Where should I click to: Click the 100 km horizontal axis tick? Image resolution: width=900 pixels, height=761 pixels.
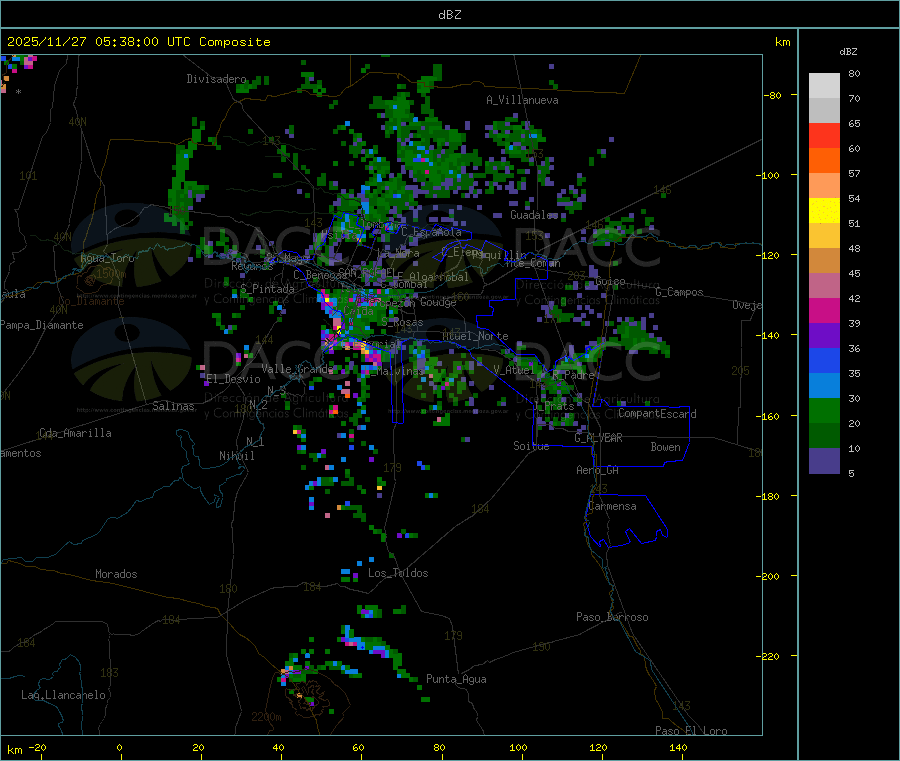point(518,748)
